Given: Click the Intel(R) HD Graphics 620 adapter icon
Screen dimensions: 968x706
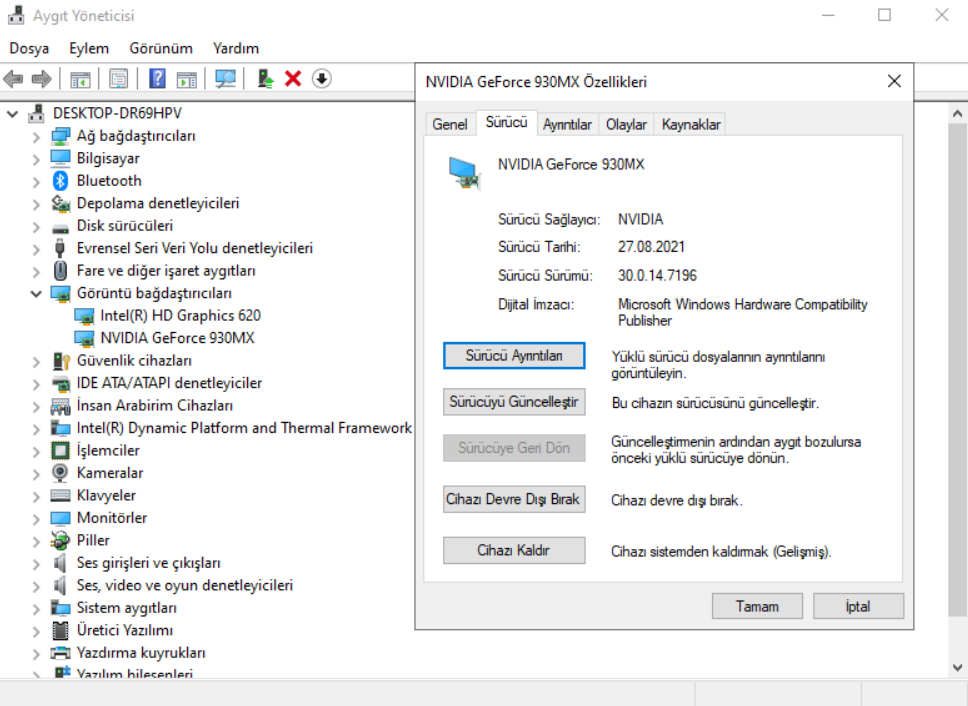Looking at the screenshot, I should click(84, 316).
